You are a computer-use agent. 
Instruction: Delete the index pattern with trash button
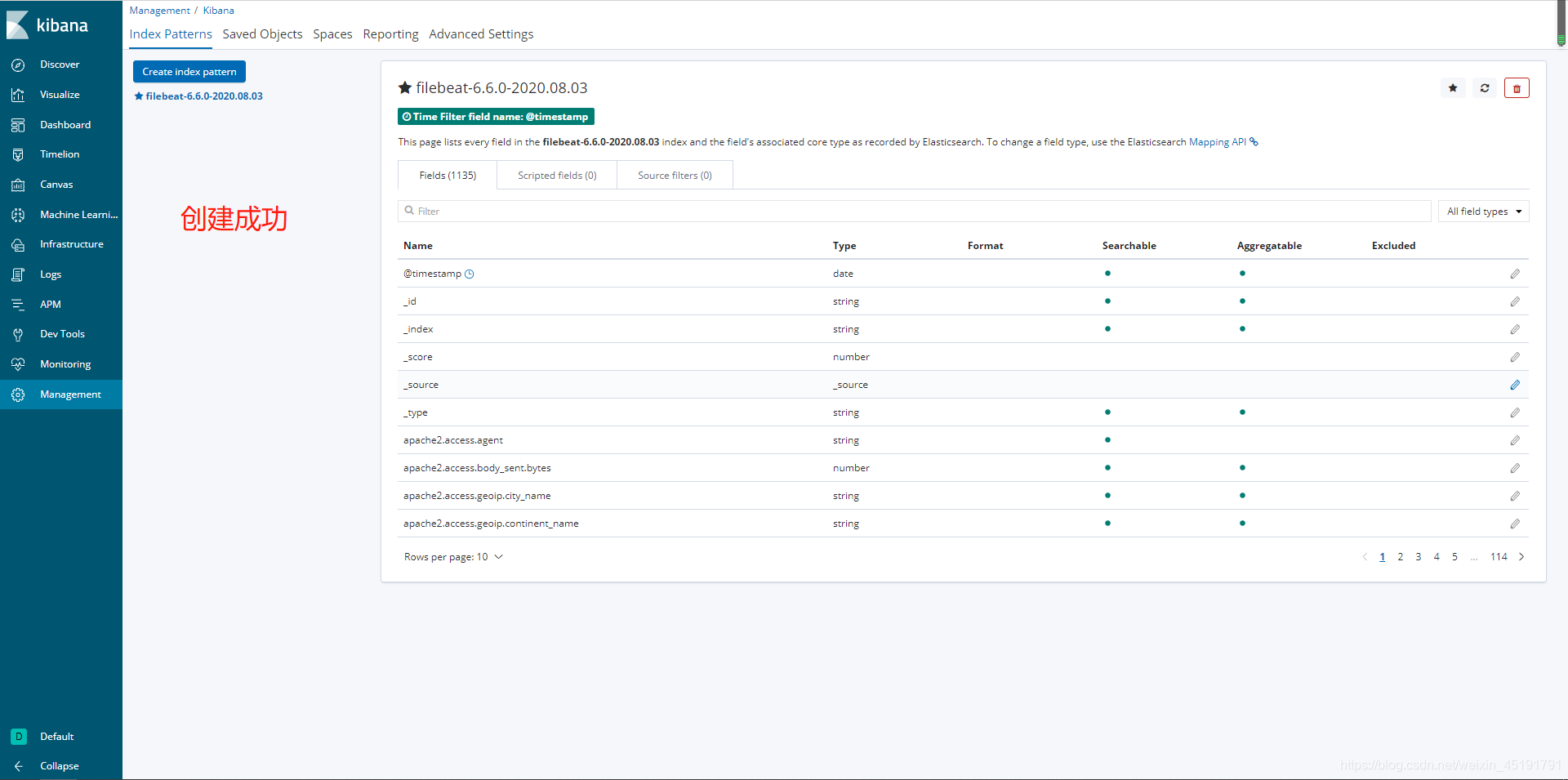1517,88
